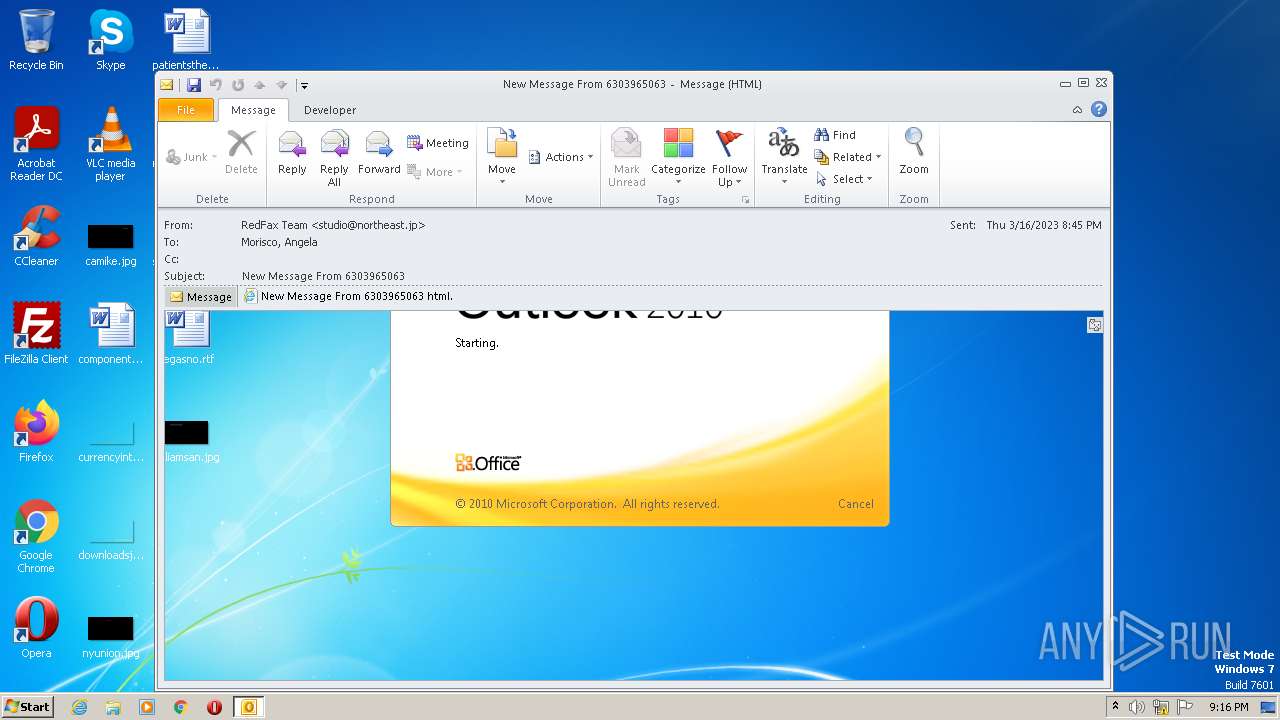Click Undo in the Quick Access Toolbar
Viewport: 1280px width, 720px height.
coord(216,85)
